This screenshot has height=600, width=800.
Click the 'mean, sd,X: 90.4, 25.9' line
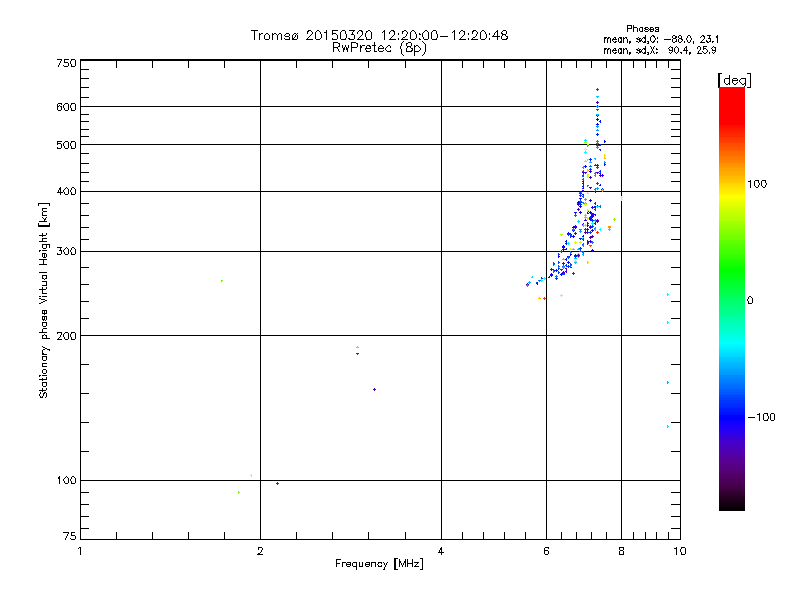660,50
